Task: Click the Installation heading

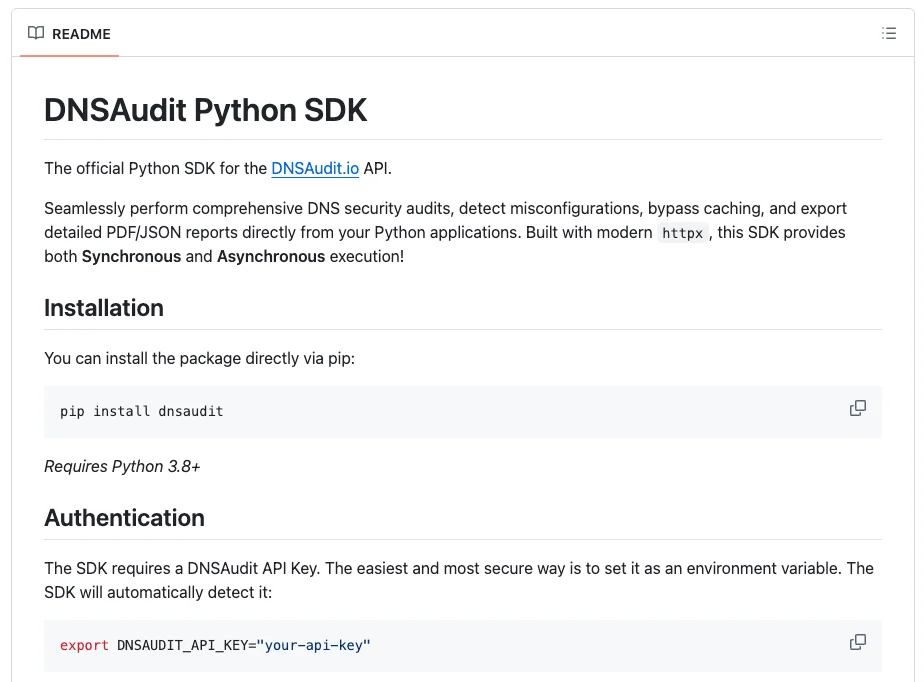Action: coord(104,308)
